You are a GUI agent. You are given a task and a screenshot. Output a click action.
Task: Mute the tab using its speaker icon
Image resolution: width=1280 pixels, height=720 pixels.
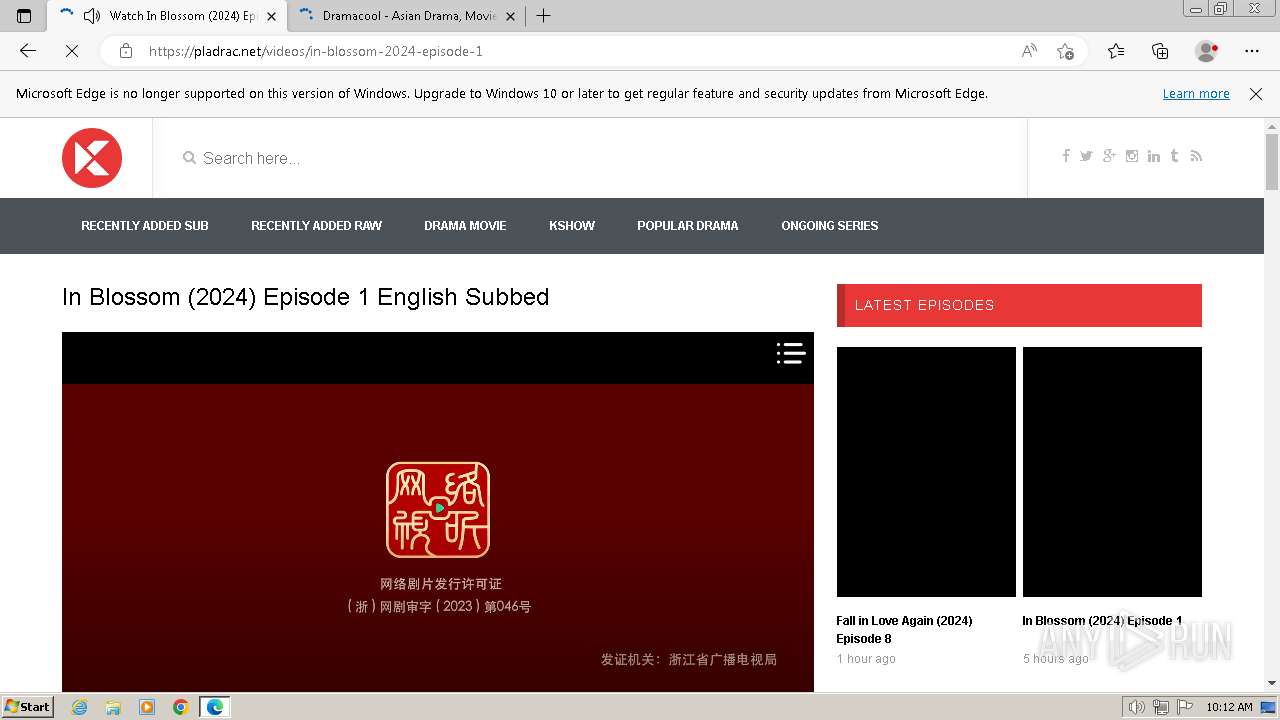pos(92,16)
